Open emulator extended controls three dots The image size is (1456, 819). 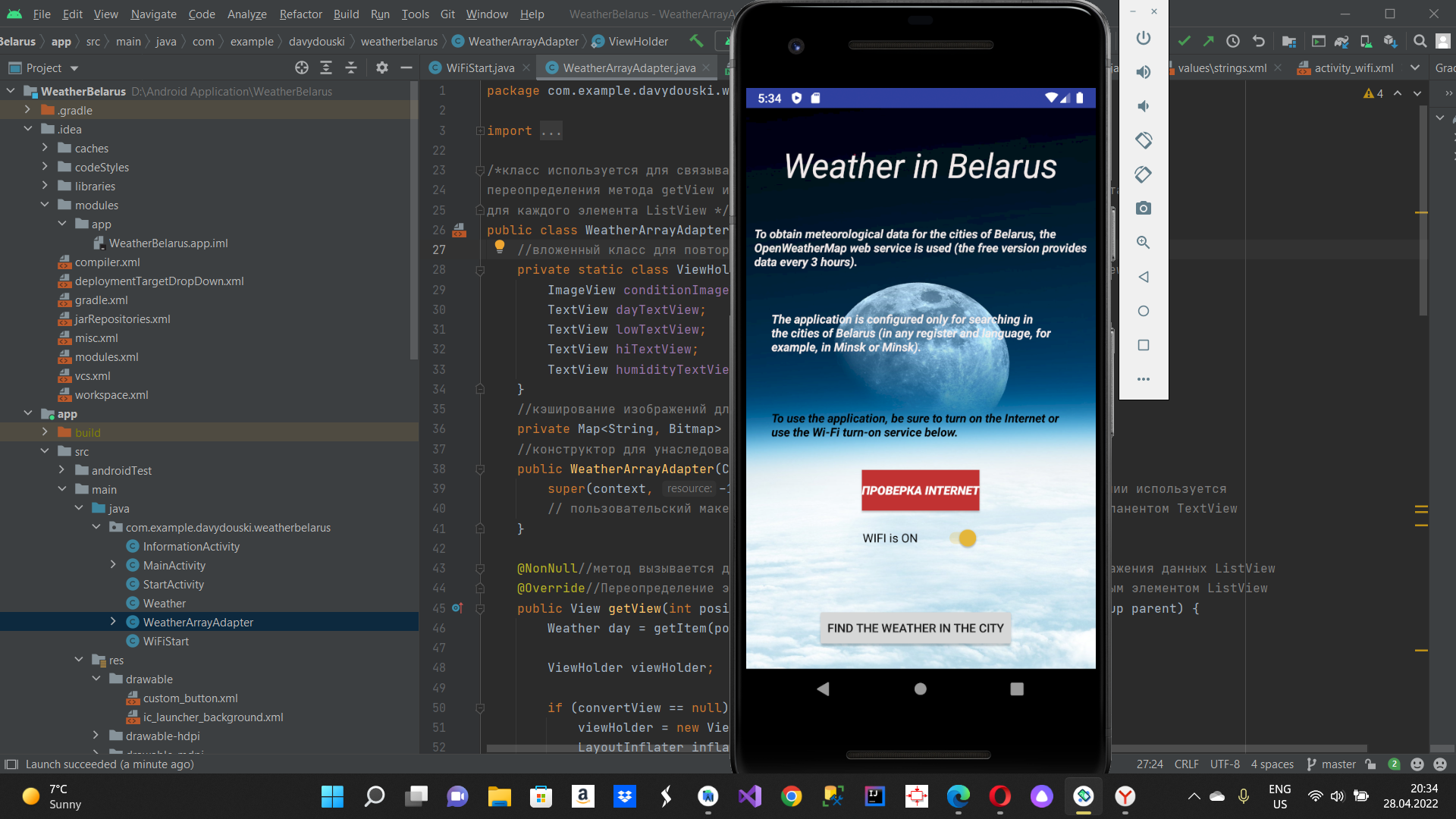1144,379
